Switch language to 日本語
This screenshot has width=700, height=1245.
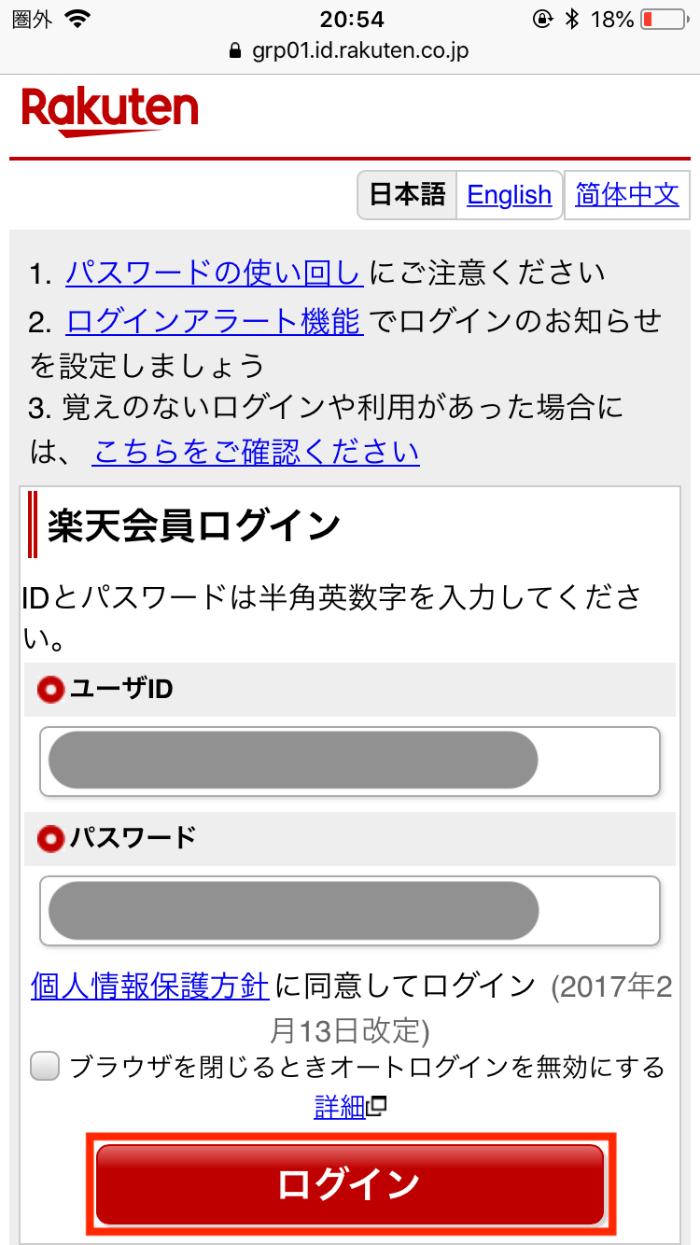(407, 194)
